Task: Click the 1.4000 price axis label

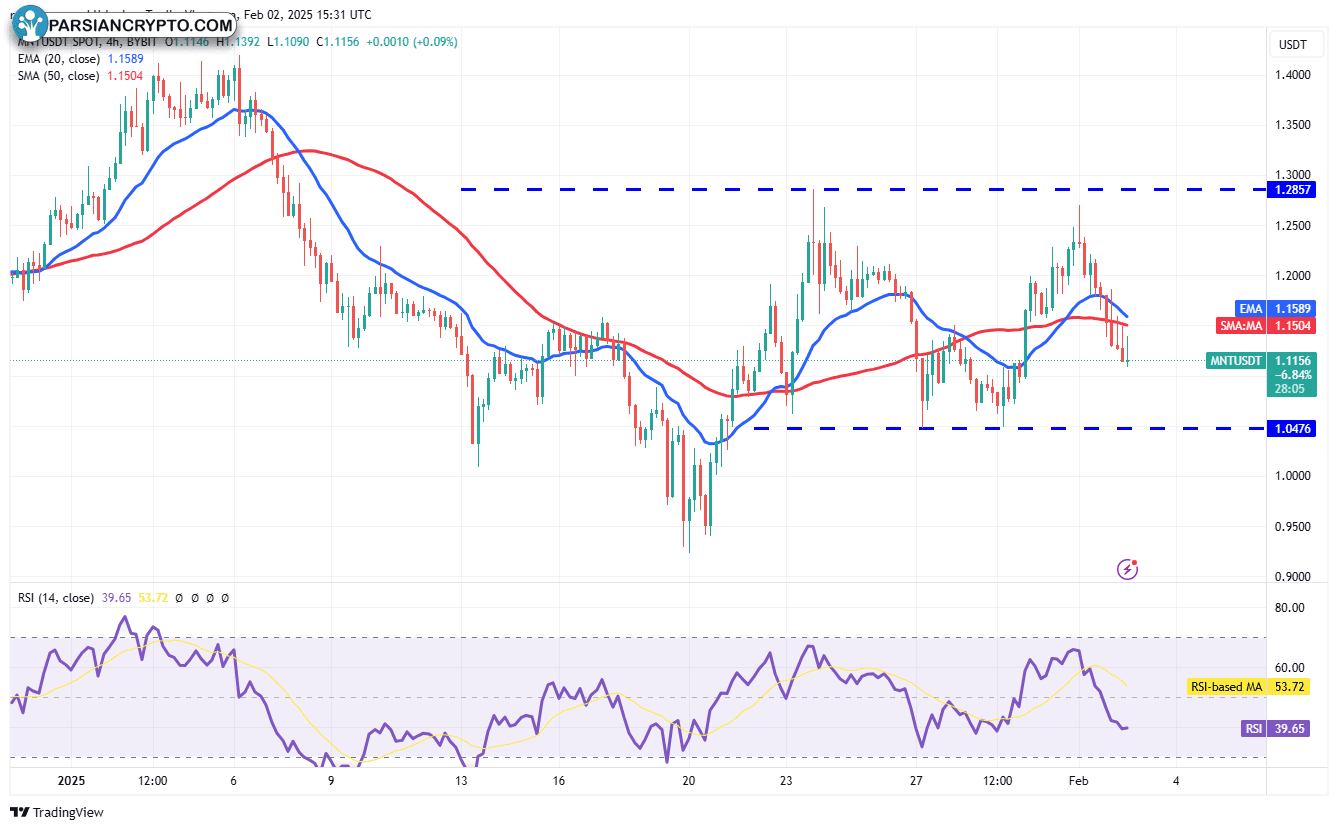Action: click(1291, 75)
